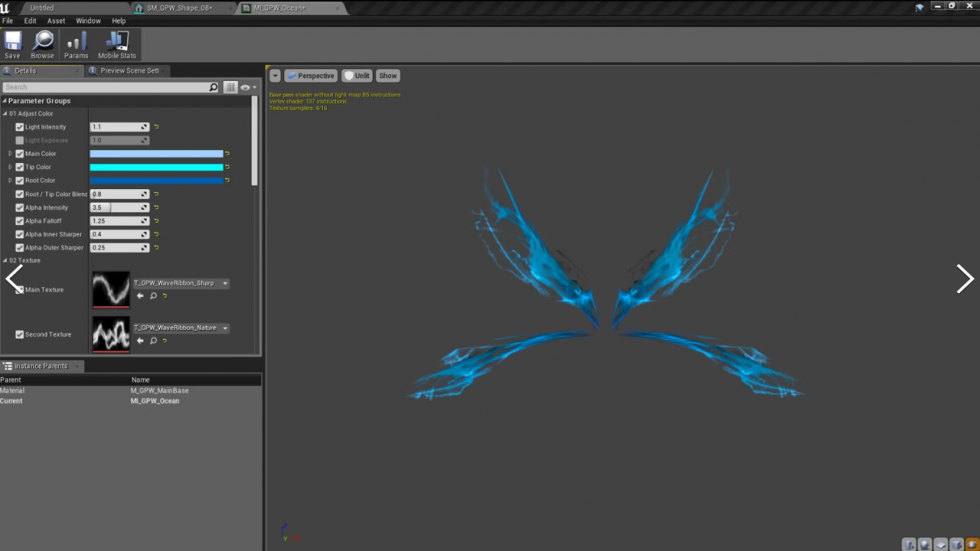
Task: Expand the Main Color parameter arrow
Action: 10,154
